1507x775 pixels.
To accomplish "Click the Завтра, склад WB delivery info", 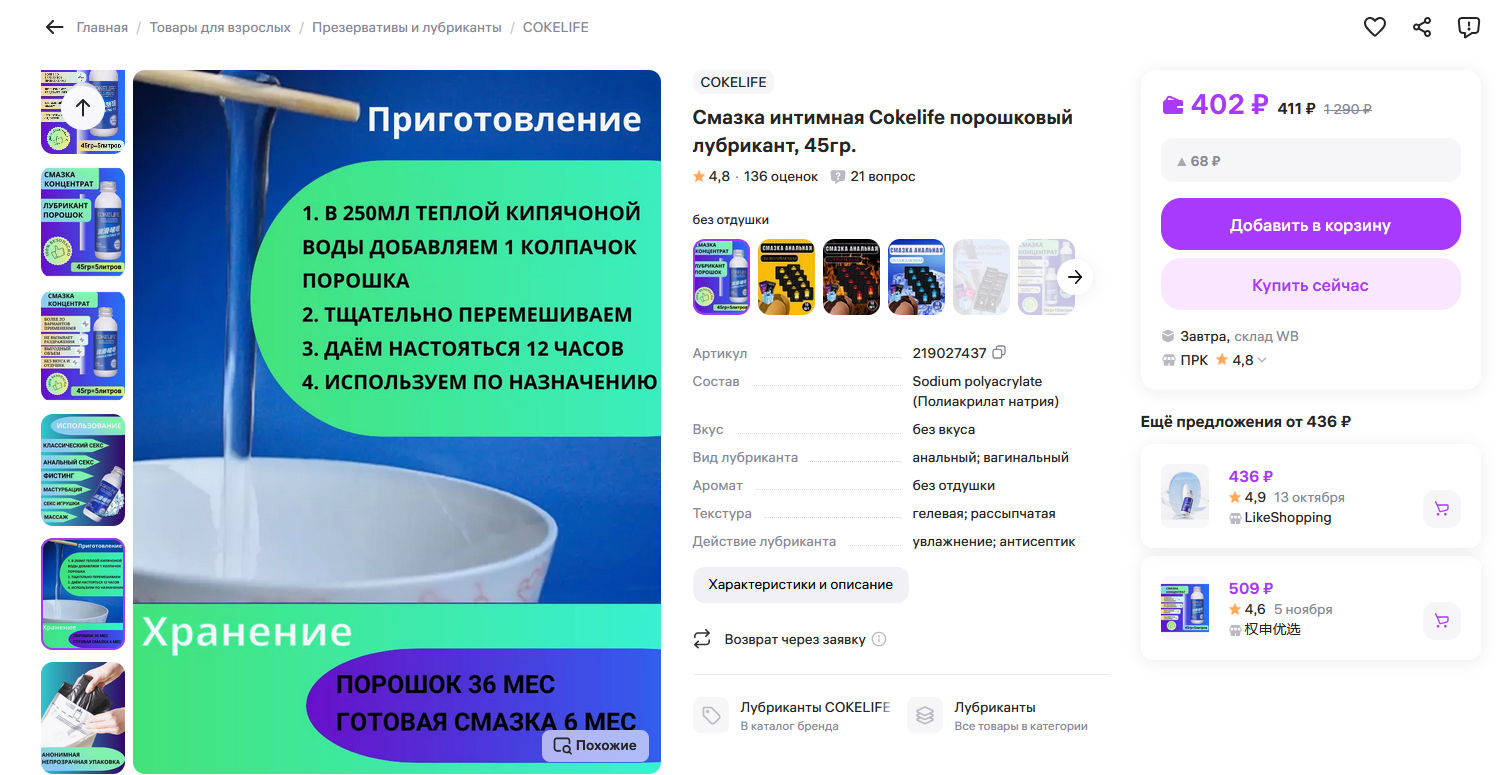I will [1239, 336].
